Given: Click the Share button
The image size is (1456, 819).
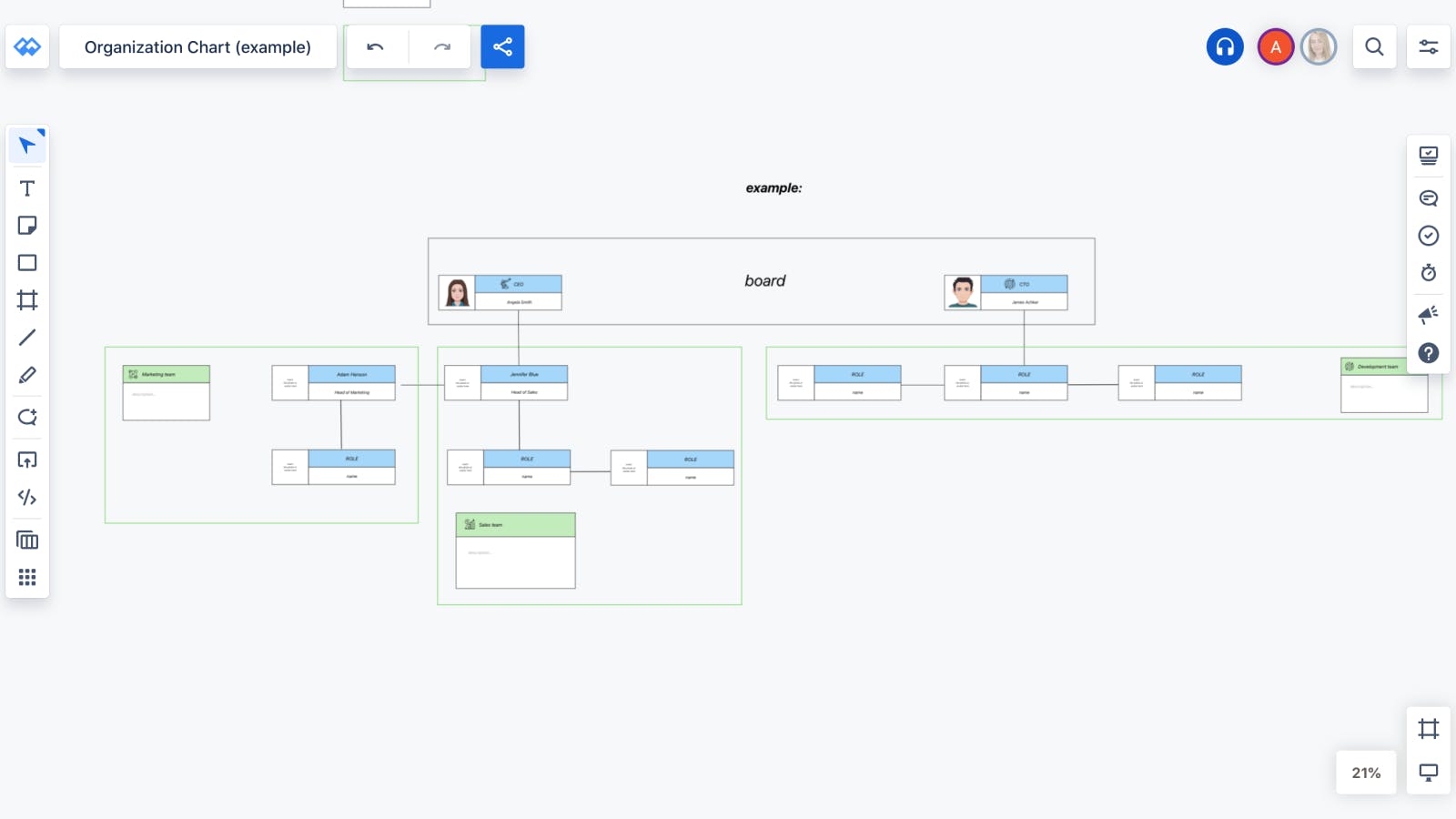Looking at the screenshot, I should pyautogui.click(x=503, y=46).
